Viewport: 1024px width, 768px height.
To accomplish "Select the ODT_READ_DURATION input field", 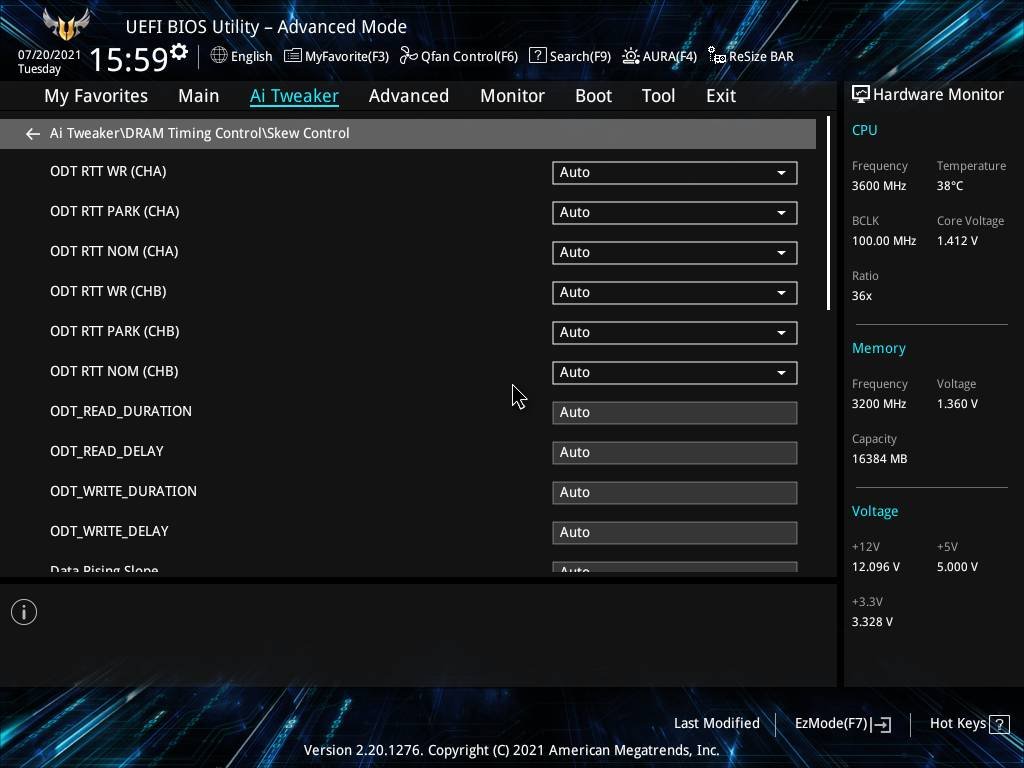I will (674, 413).
